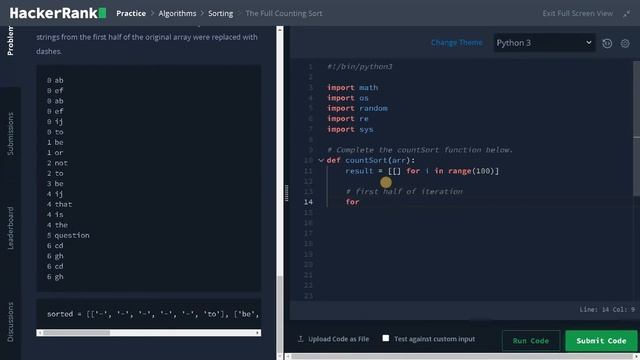Go to Practice breadcrumb

[131, 13]
